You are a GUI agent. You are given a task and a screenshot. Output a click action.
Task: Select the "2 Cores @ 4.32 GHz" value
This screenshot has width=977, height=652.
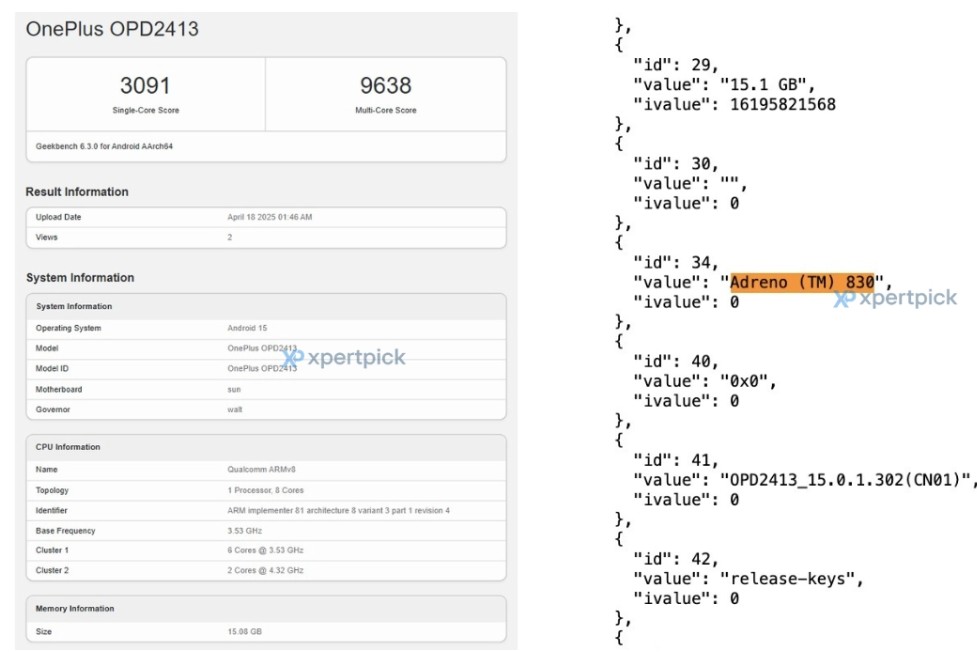click(265, 570)
